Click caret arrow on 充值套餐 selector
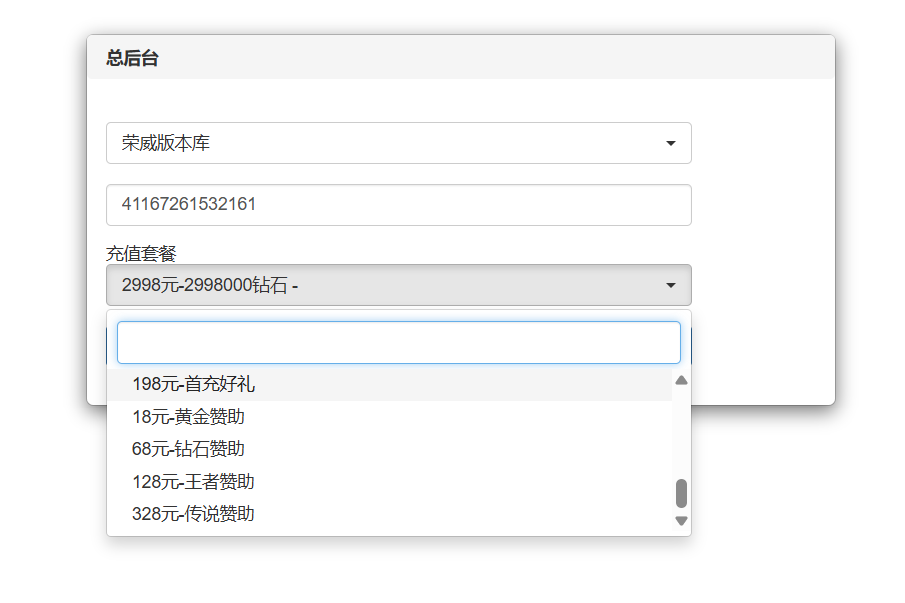905x603 pixels. (x=670, y=286)
